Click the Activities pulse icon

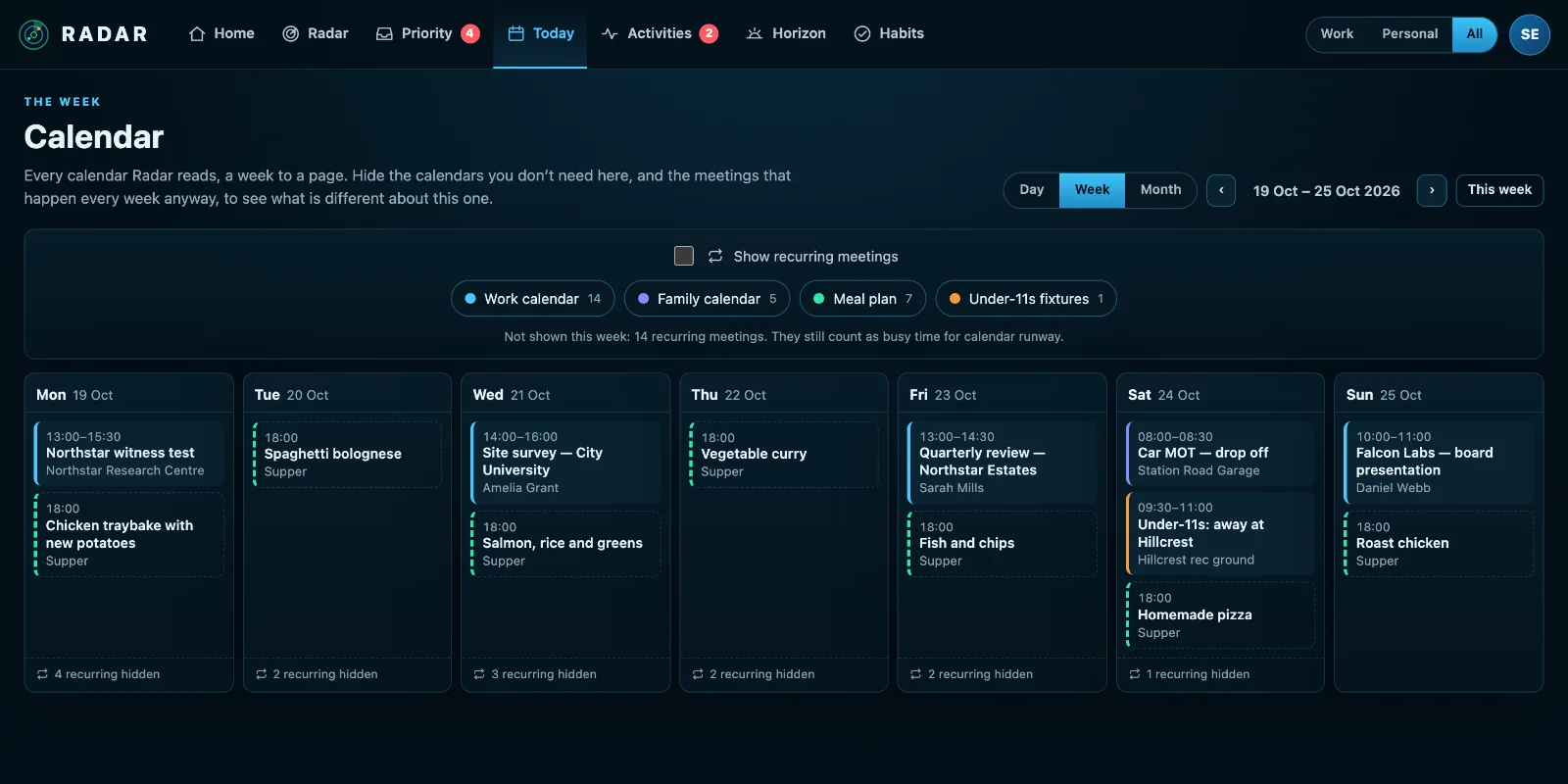click(x=610, y=33)
